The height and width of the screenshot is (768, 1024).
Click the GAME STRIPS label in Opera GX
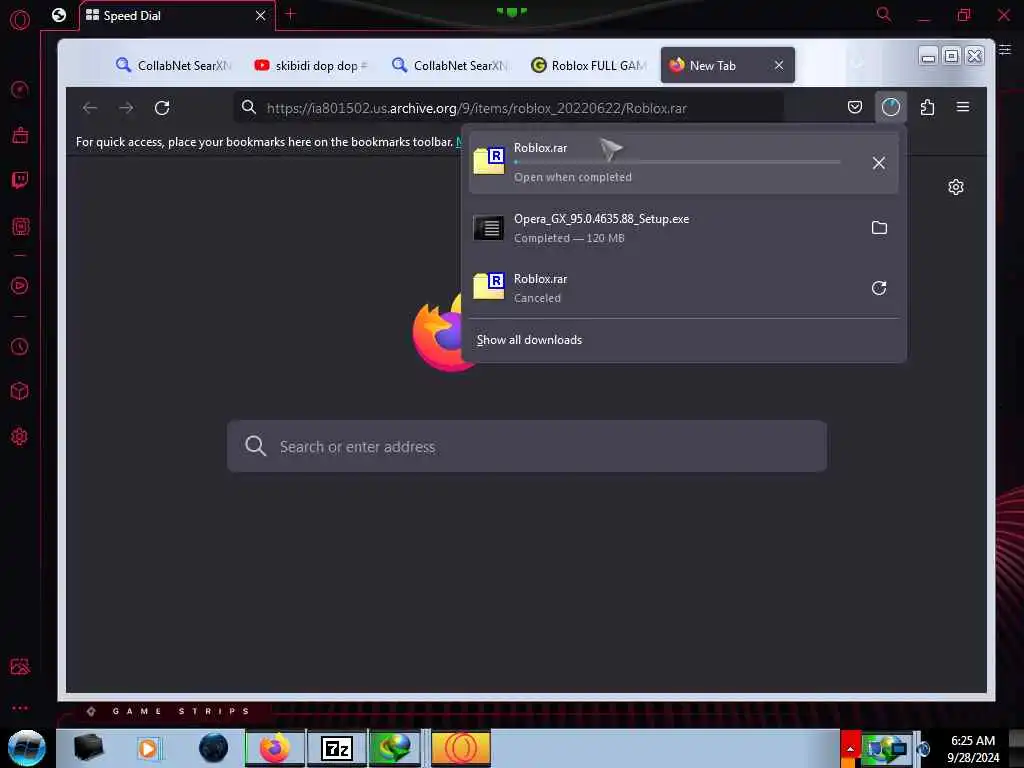click(181, 711)
